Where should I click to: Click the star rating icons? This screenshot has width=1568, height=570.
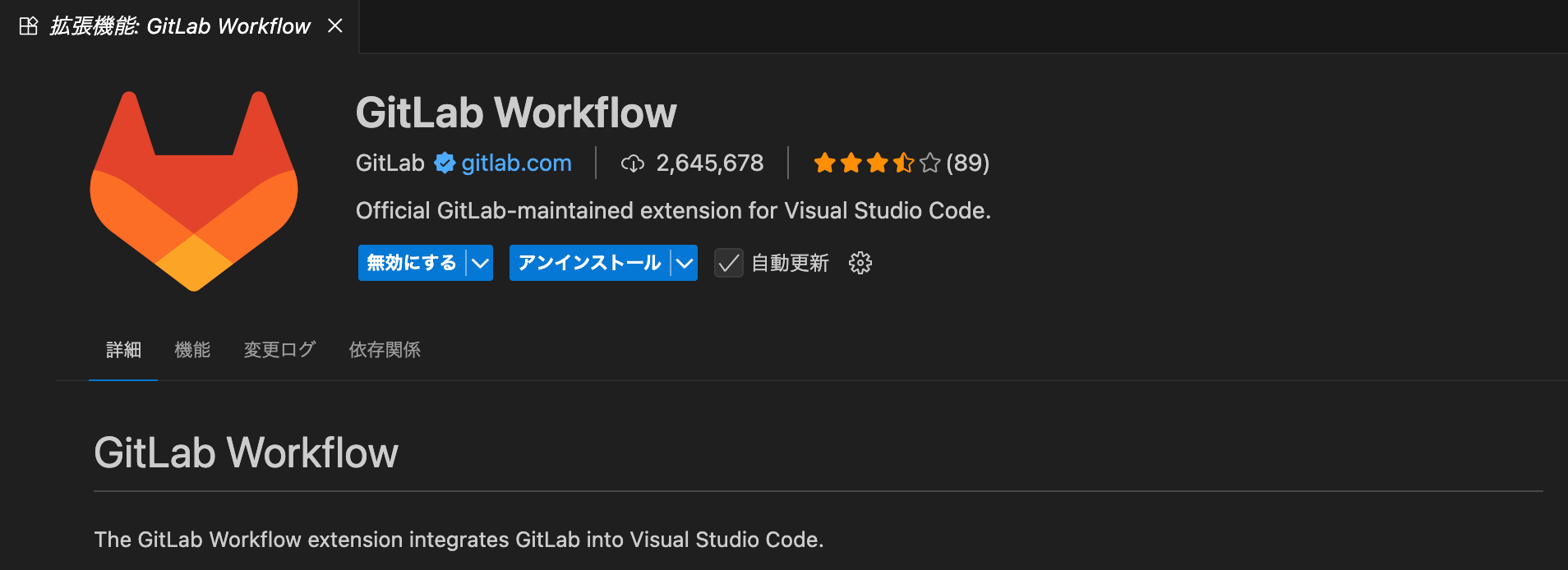876,163
